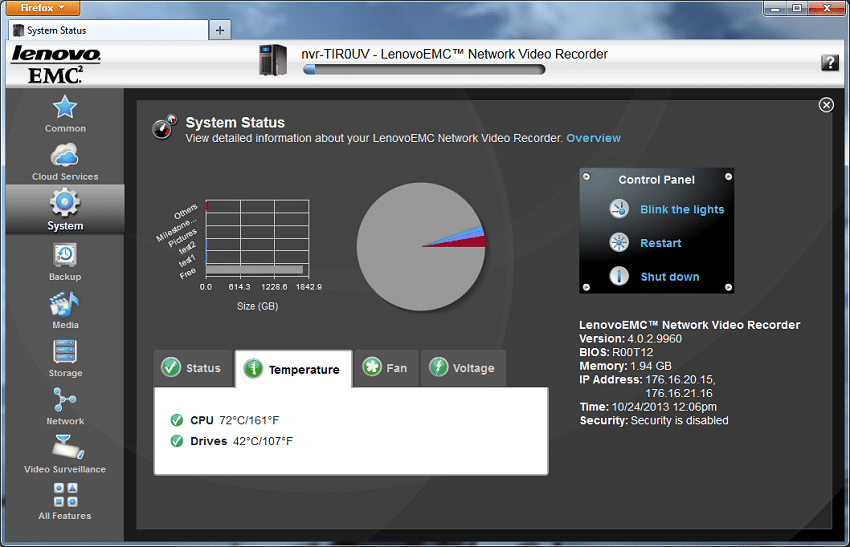Viewport: 850px width, 547px height.
Task: Click the Restart link
Action: pyautogui.click(x=660, y=243)
